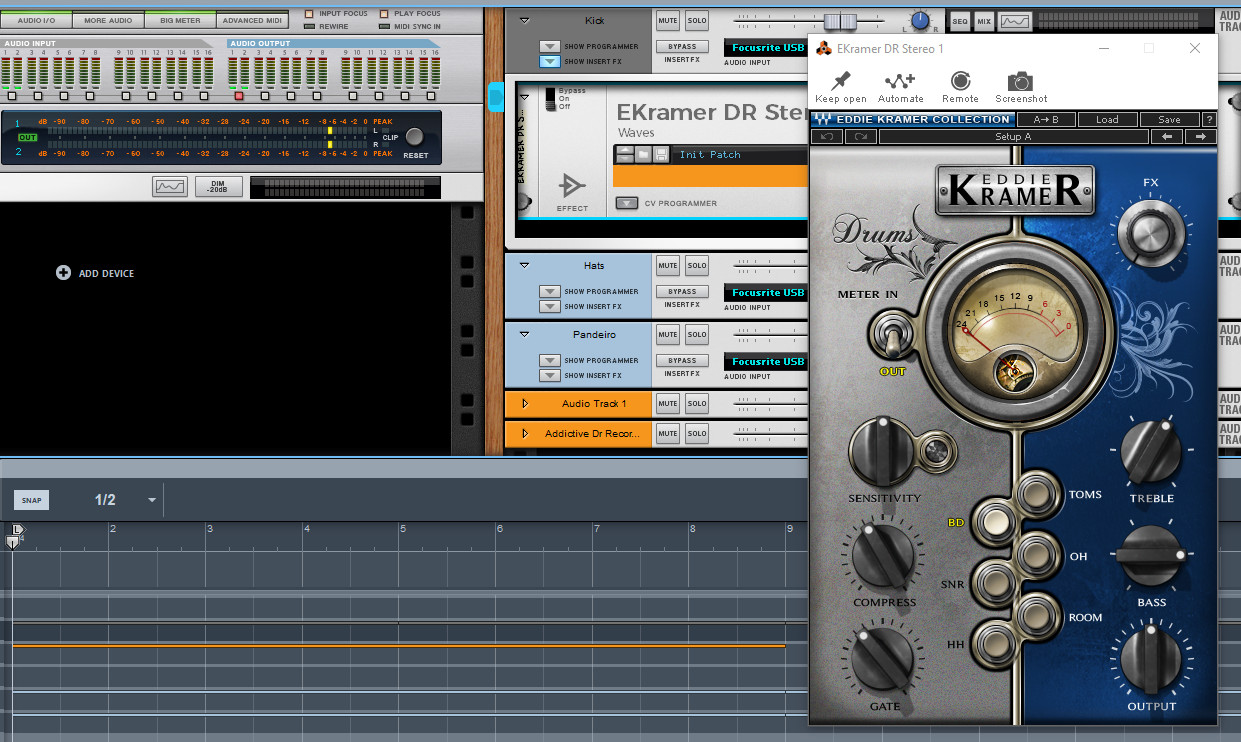Solo the Addictive Dr Recor... track
Image resolution: width=1241 pixels, height=742 pixels.
[697, 433]
